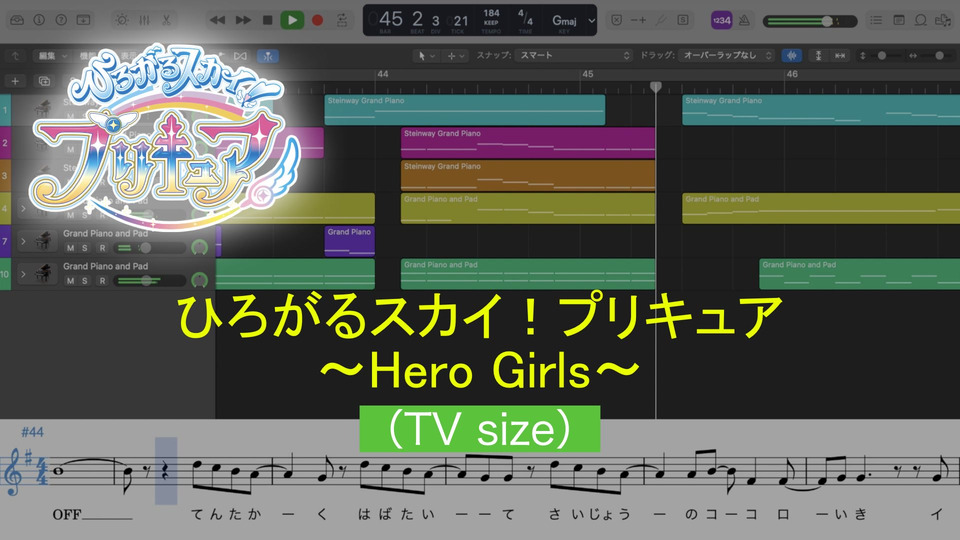Click the bar position 45 display
Image resolution: width=960 pixels, height=540 pixels.
pos(390,18)
